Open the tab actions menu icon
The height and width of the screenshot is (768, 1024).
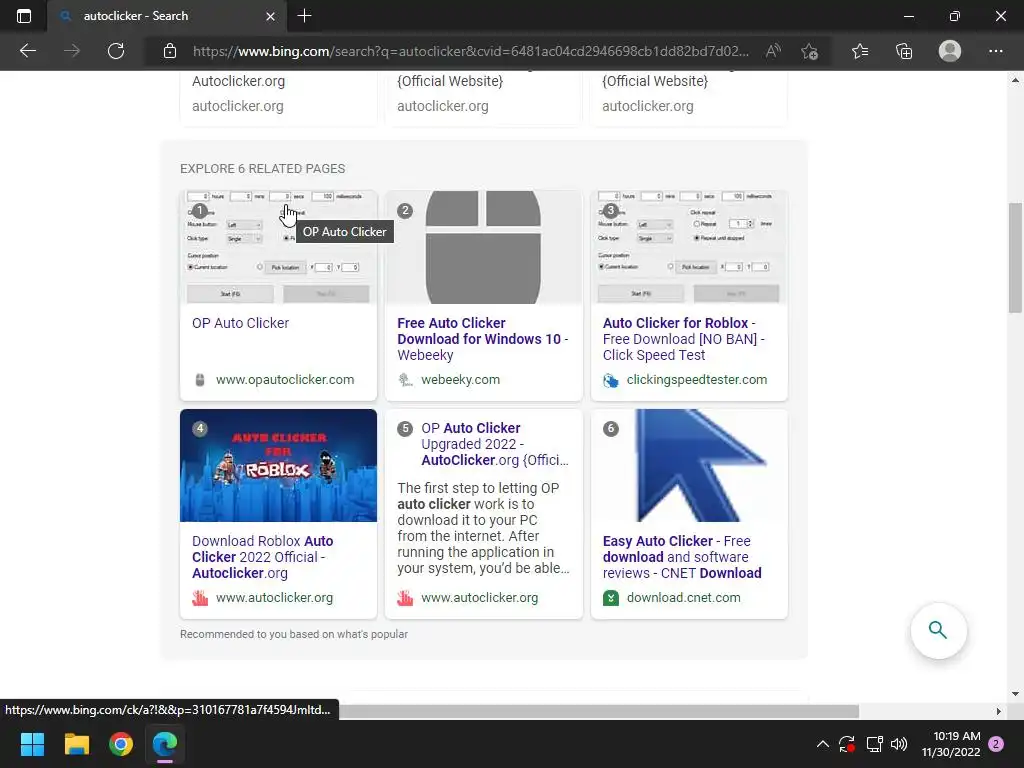(x=24, y=16)
